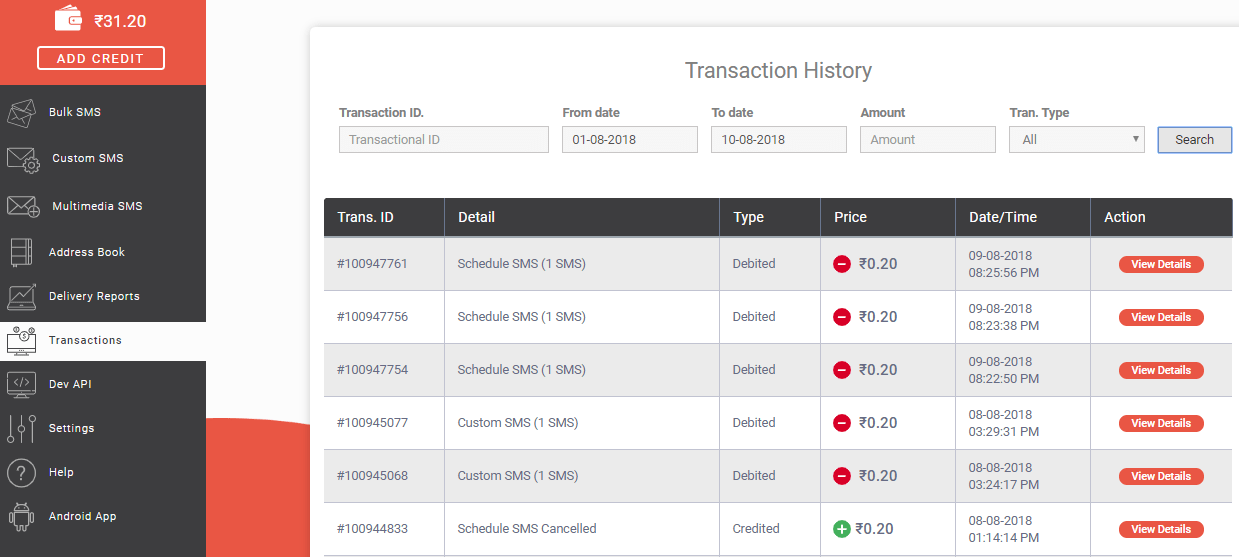Click the red minus icon for #100945068
Image resolution: width=1239 pixels, height=557 pixels.
pos(842,476)
